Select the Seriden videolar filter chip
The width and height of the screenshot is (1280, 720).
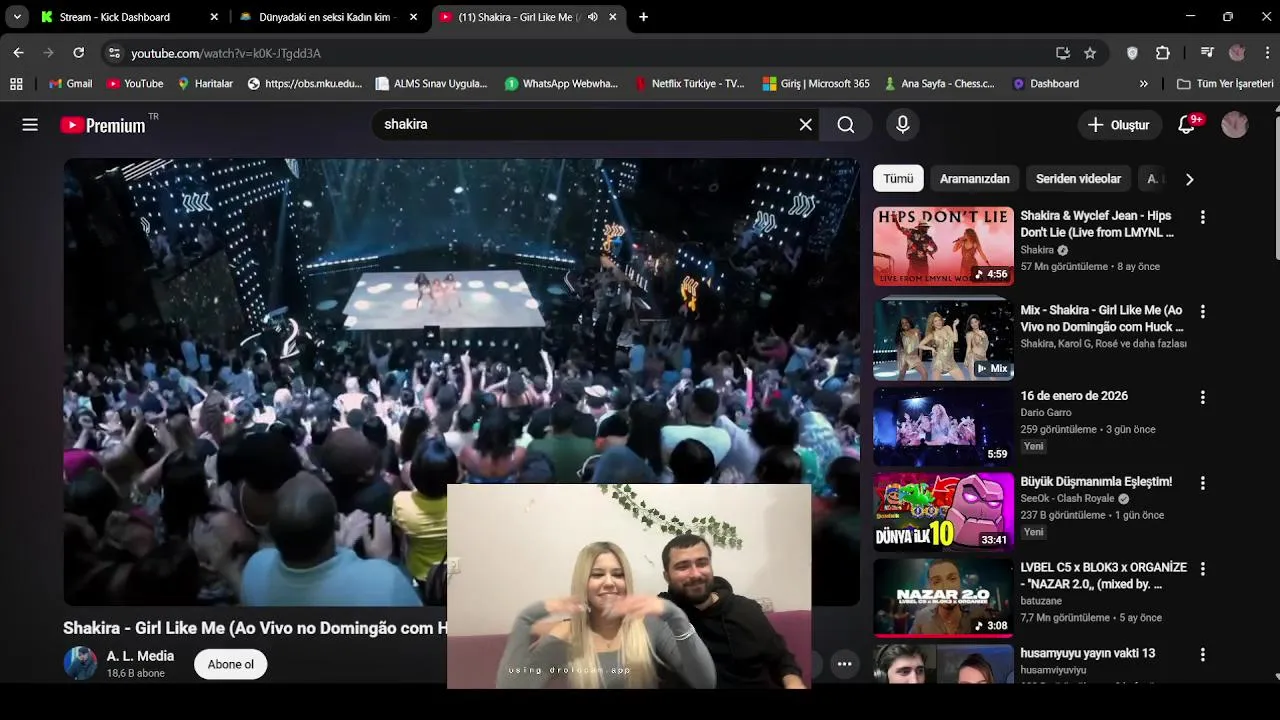(1078, 179)
